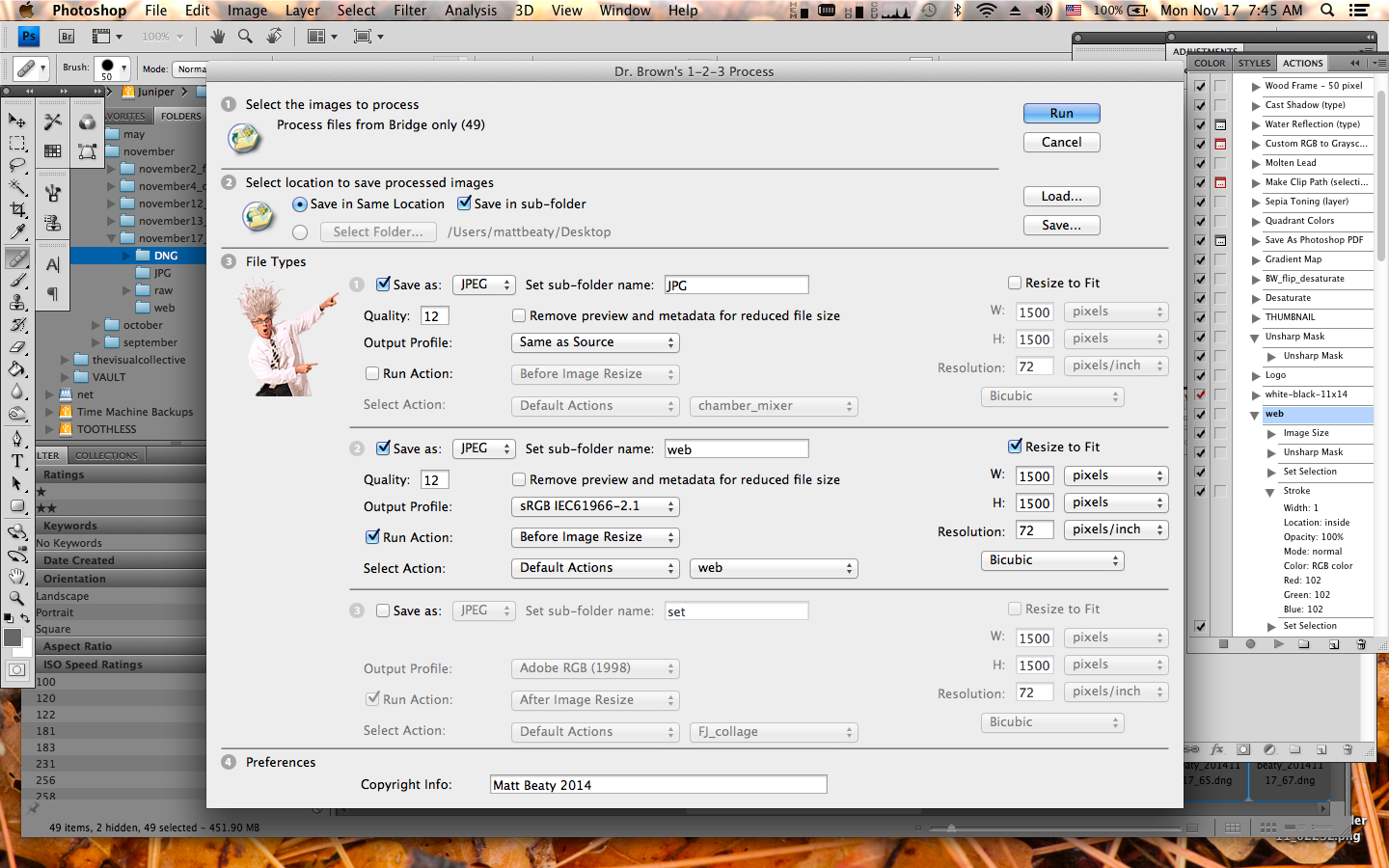1389x868 pixels.
Task: Select the Zoom tool in the toolbox
Action: click(17, 598)
